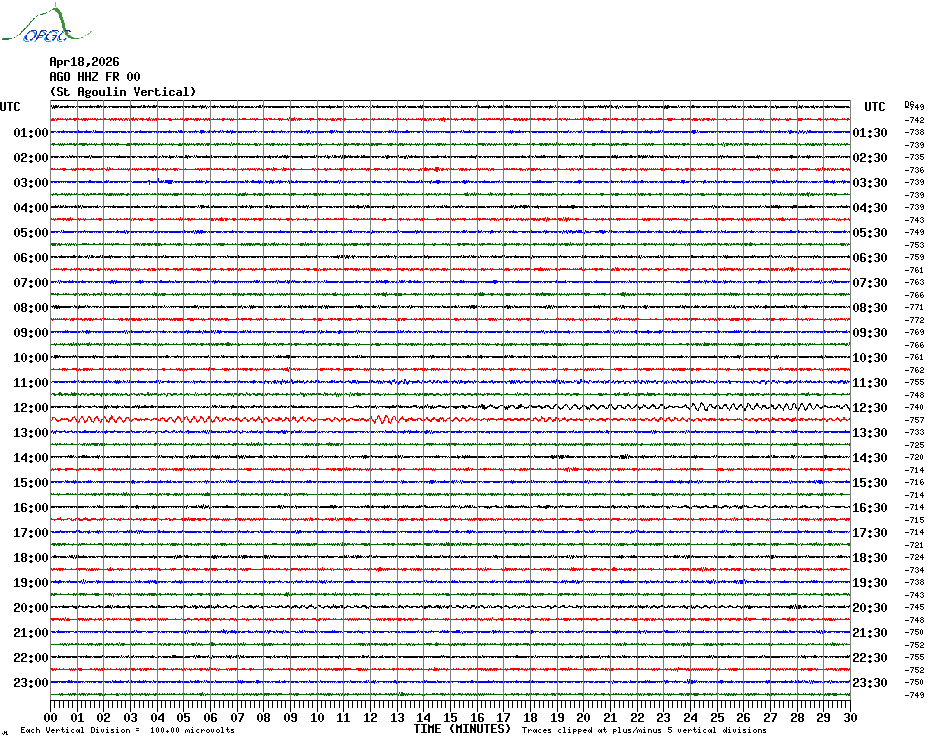Click the UTC header above the 01:30 label
The height and width of the screenshot is (744, 930).
pyautogui.click(x=874, y=107)
